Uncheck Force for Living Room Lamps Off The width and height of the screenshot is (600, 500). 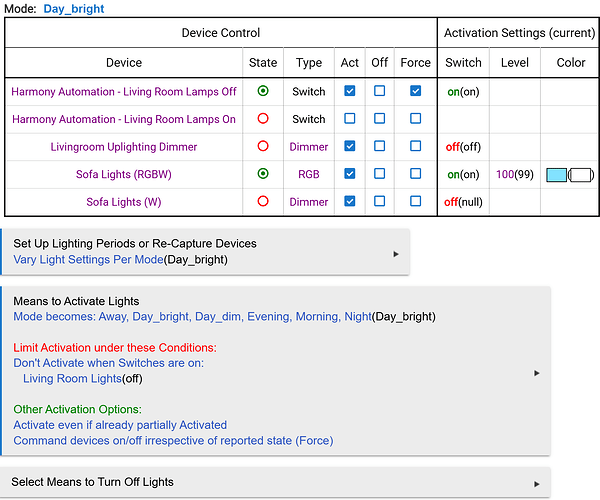tap(416, 91)
